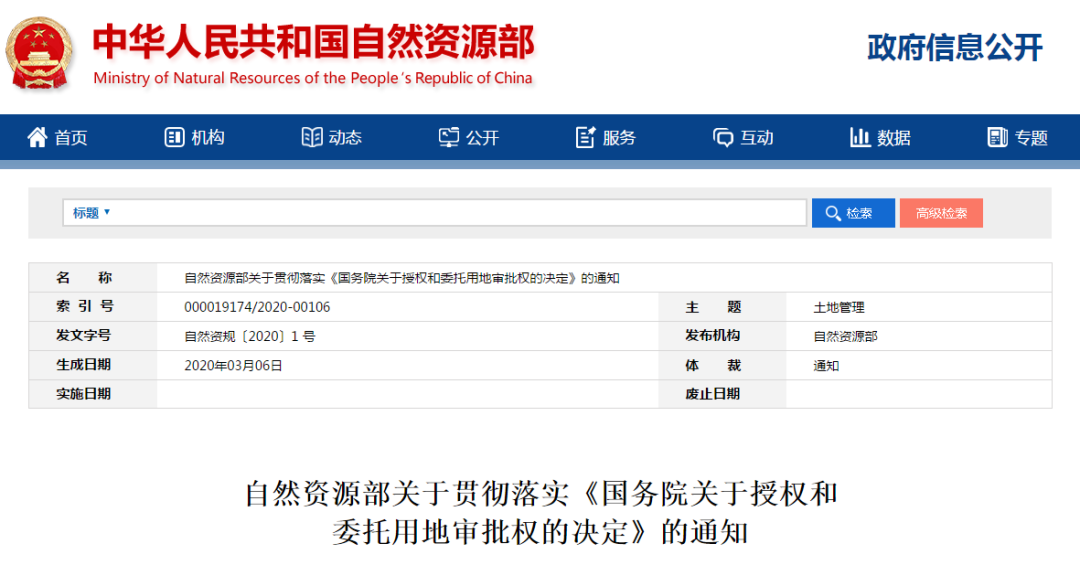Click the 政府信息公开 heading link
The image size is (1080, 565).
click(x=955, y=48)
